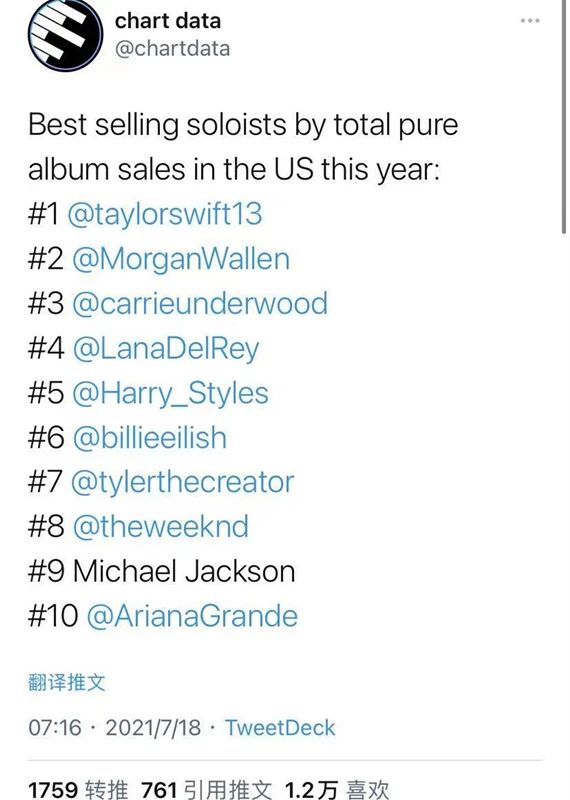View the 1.2万 喜欢 likes list
This screenshot has height=800, width=570.
(337, 789)
